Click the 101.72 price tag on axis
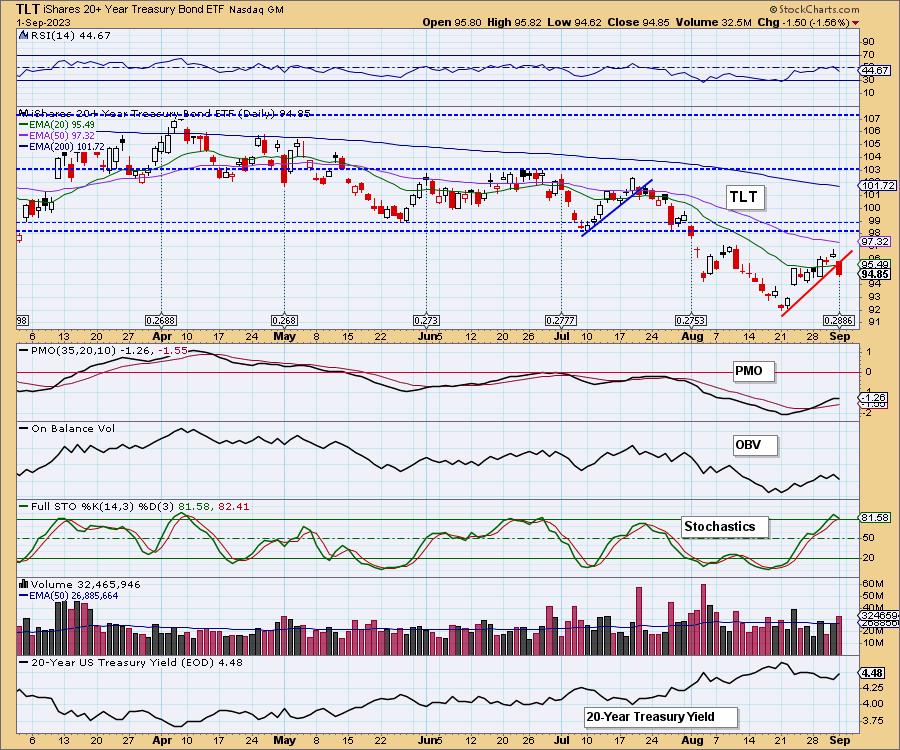This screenshot has height=750, width=900. point(878,185)
